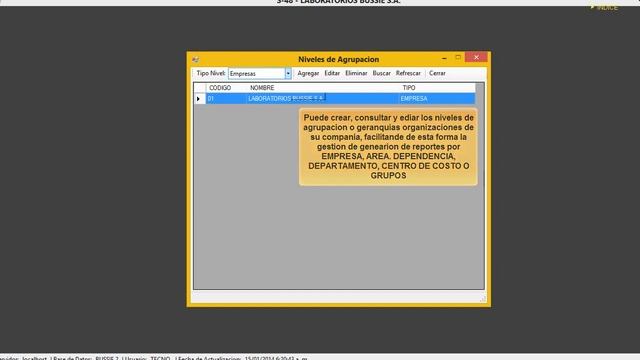Close the Niveles de Agrupacion window
This screenshot has height=360, width=640.
(x=476, y=57)
